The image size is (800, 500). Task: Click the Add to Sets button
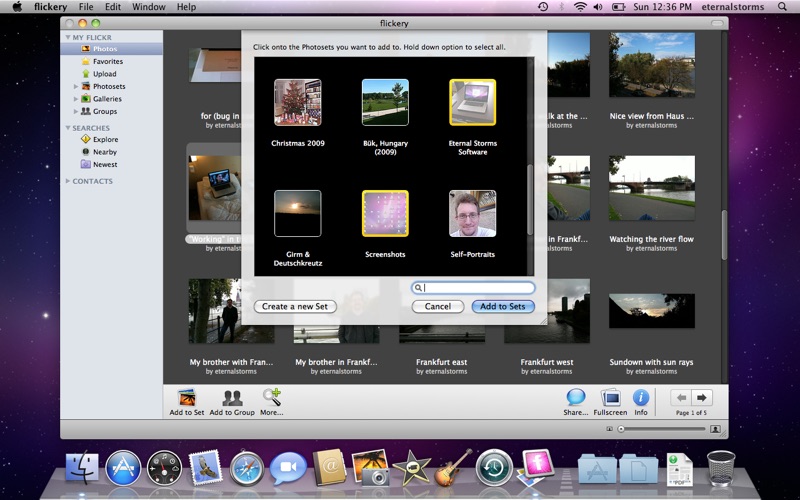(502, 307)
